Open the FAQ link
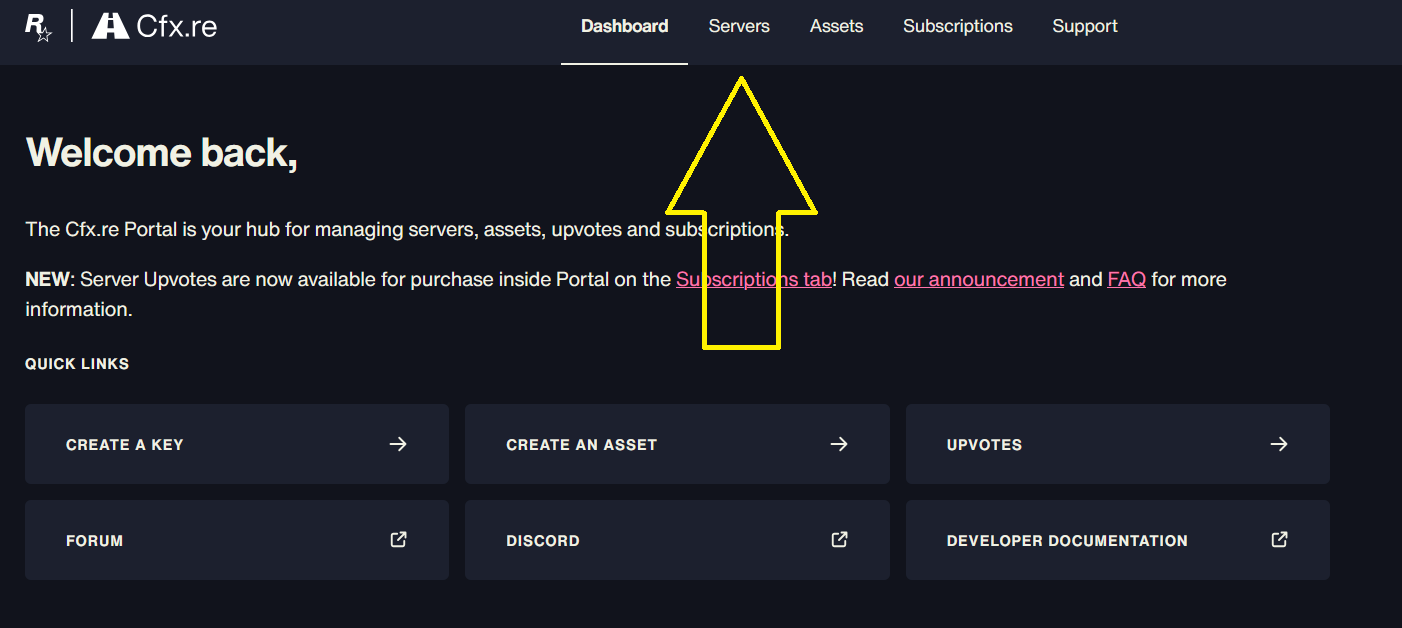This screenshot has width=1402, height=628. [x=1126, y=279]
